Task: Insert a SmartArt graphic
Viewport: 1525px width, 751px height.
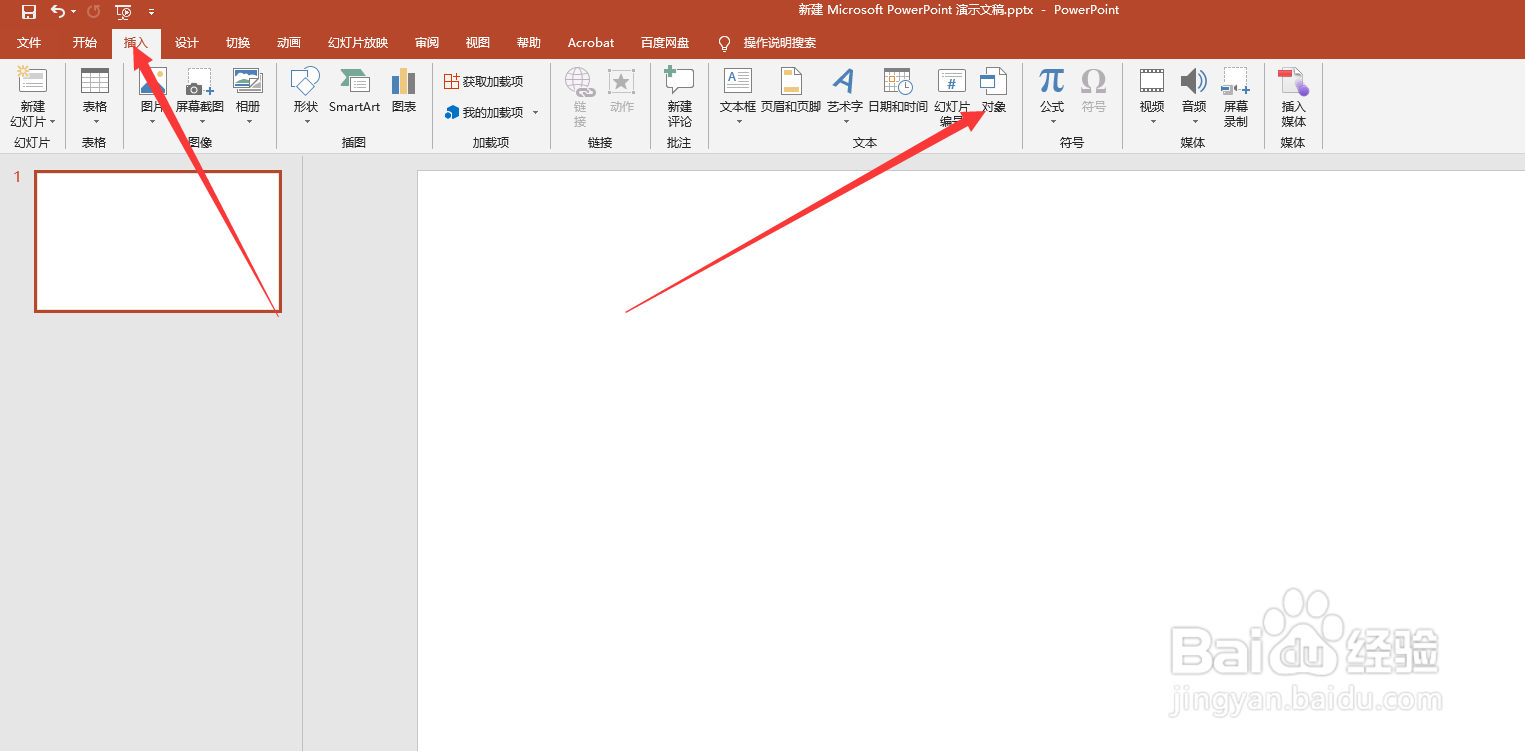Action: coord(355,90)
